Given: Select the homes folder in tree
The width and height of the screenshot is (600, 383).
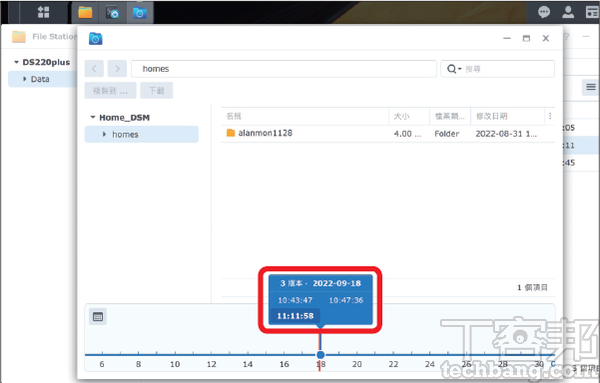Looking at the screenshot, I should coord(142,134).
